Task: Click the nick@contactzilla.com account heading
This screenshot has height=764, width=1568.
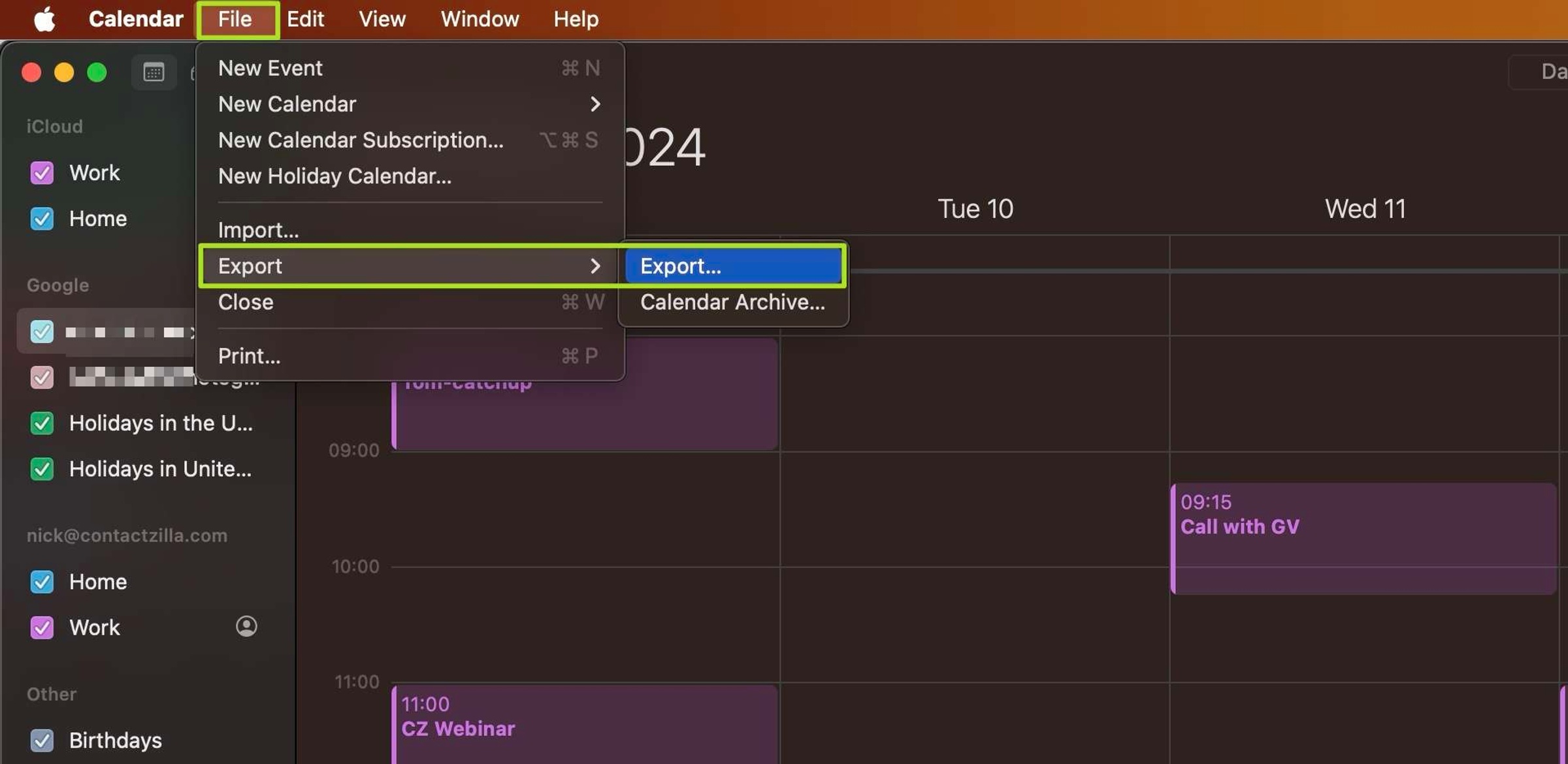Action: pyautogui.click(x=127, y=535)
